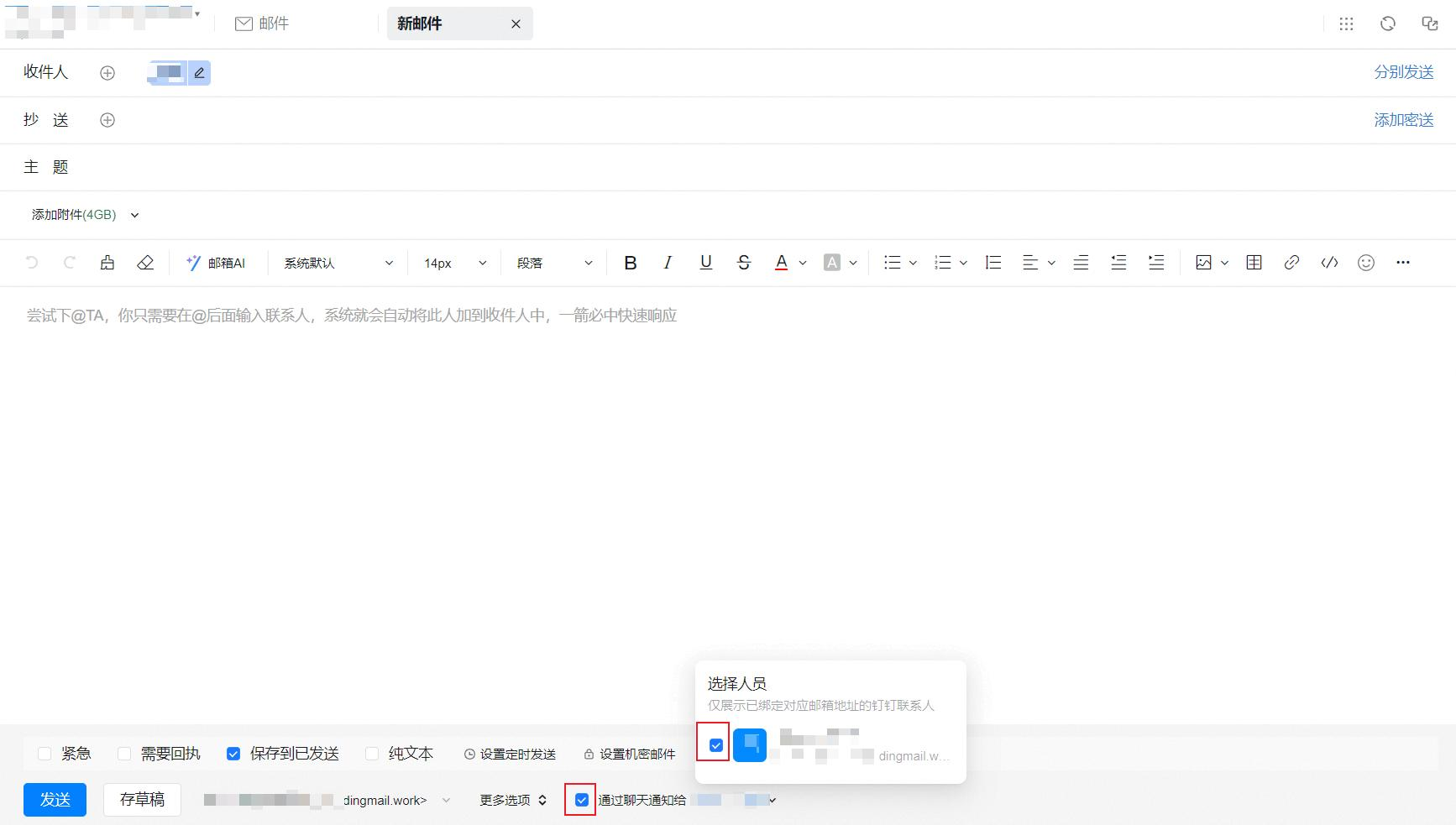
Task: Open 更多选项 menu
Action: (513, 800)
